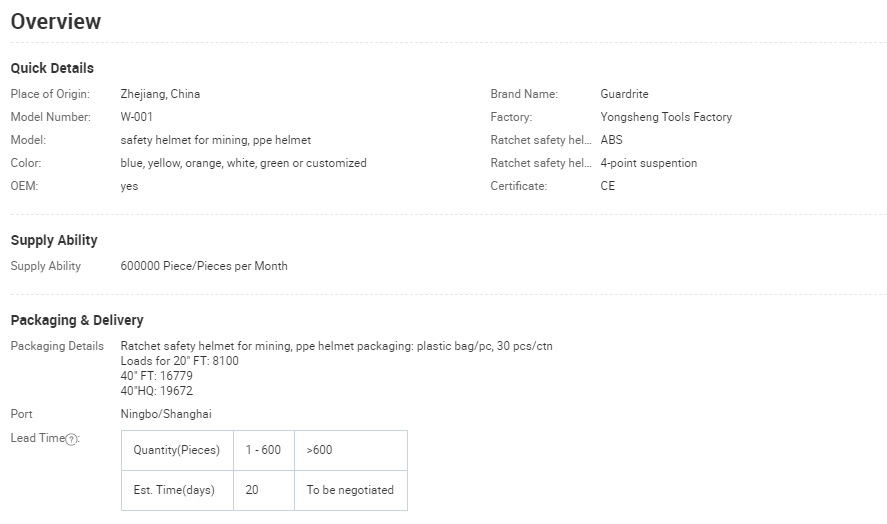Click the Overview heading
This screenshot has height=524, width=887.
pos(56,21)
